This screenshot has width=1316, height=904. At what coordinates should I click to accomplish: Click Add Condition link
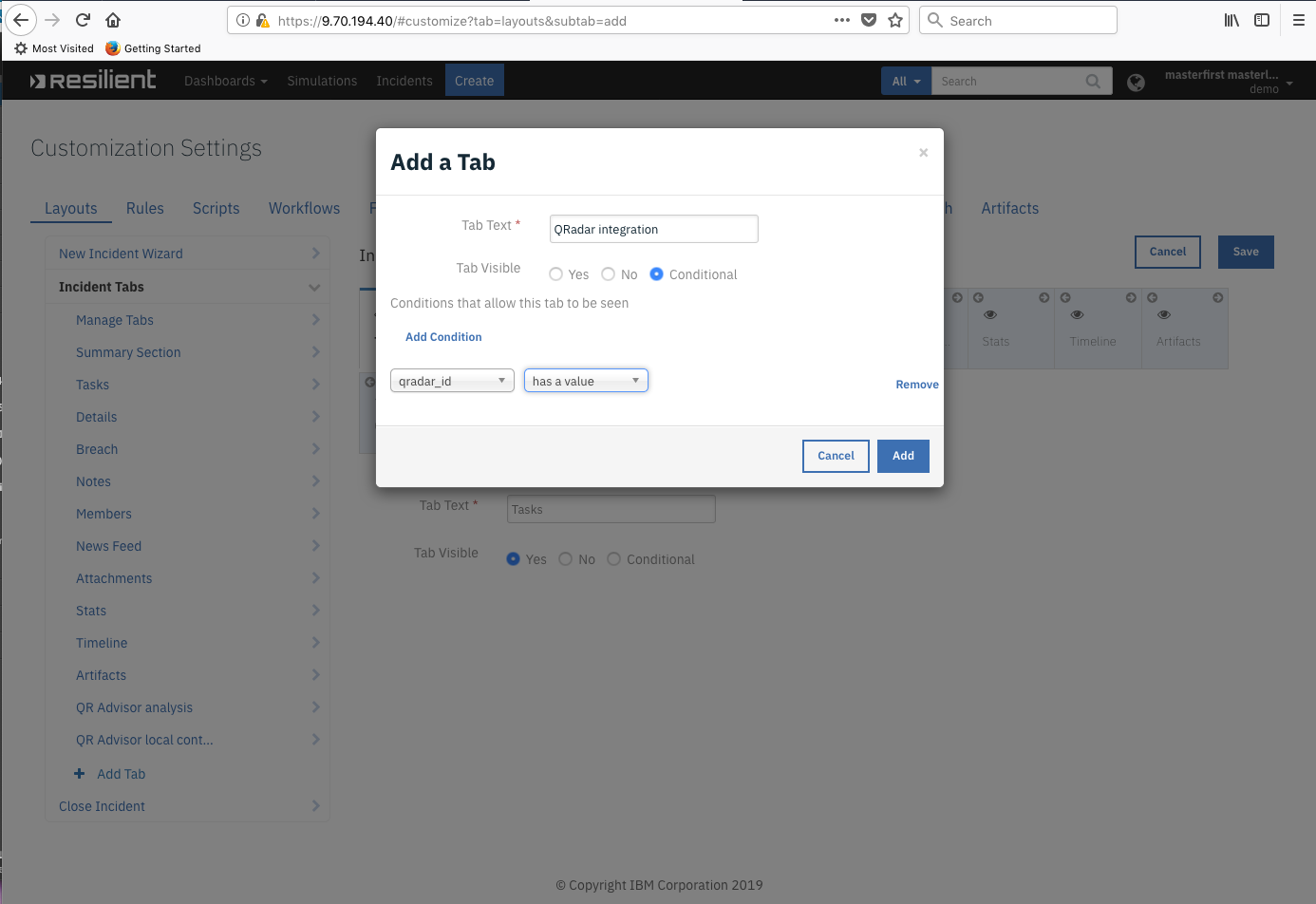coord(443,337)
